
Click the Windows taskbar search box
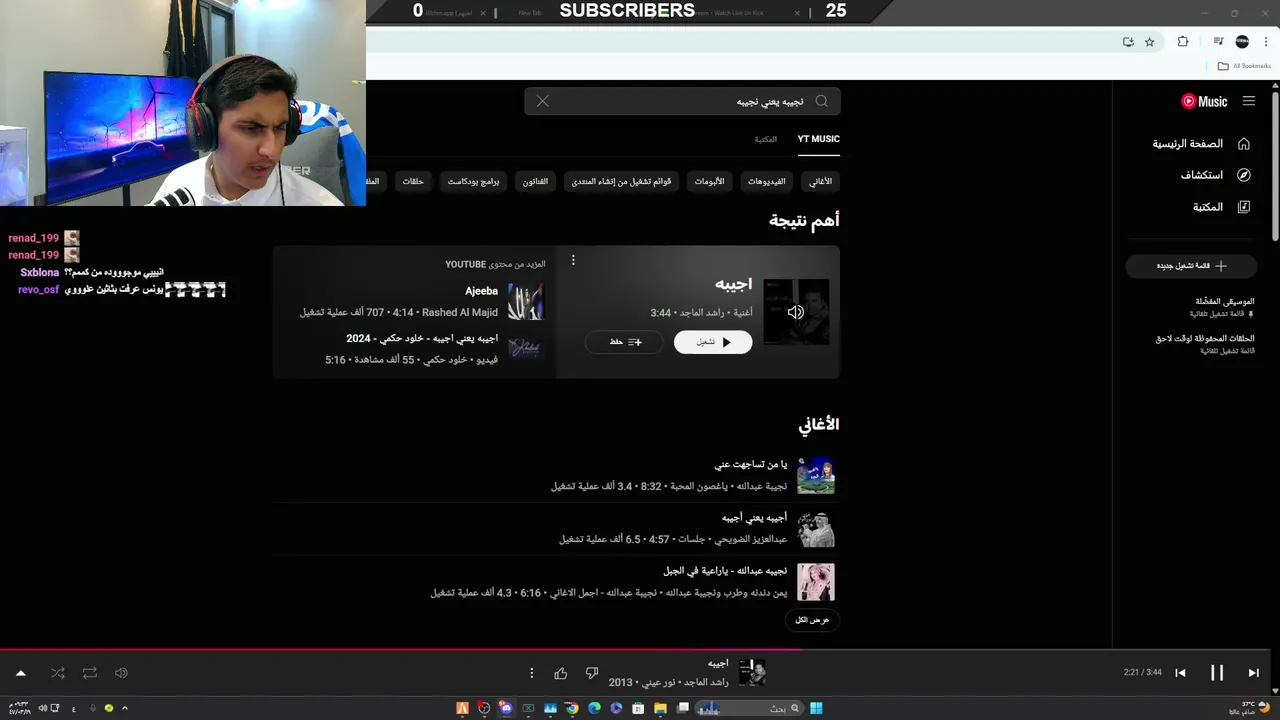(751, 708)
